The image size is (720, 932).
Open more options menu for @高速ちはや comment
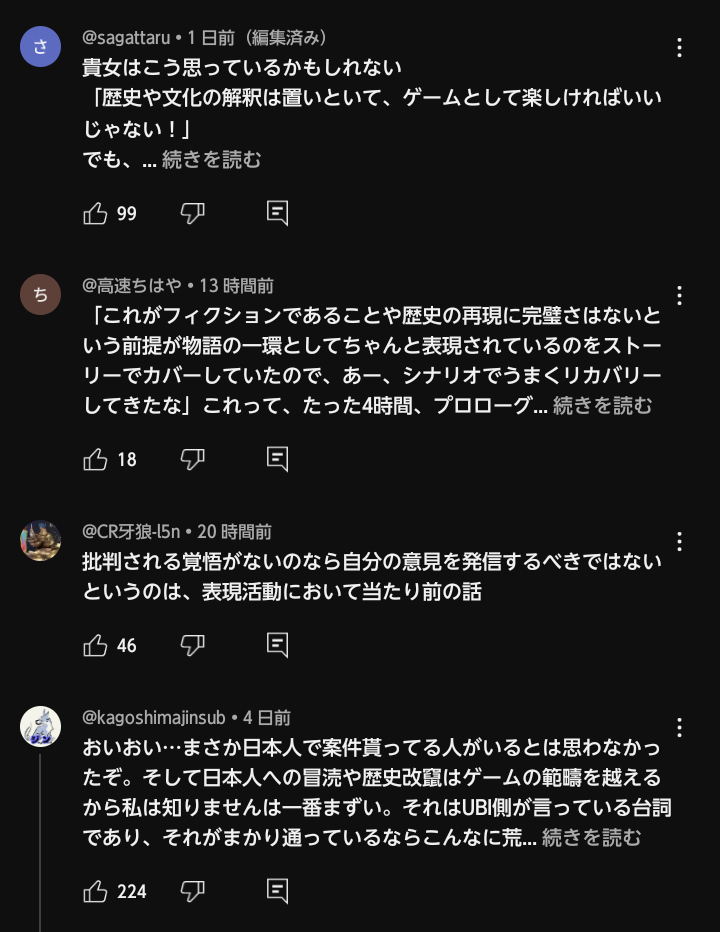pyautogui.click(x=679, y=295)
